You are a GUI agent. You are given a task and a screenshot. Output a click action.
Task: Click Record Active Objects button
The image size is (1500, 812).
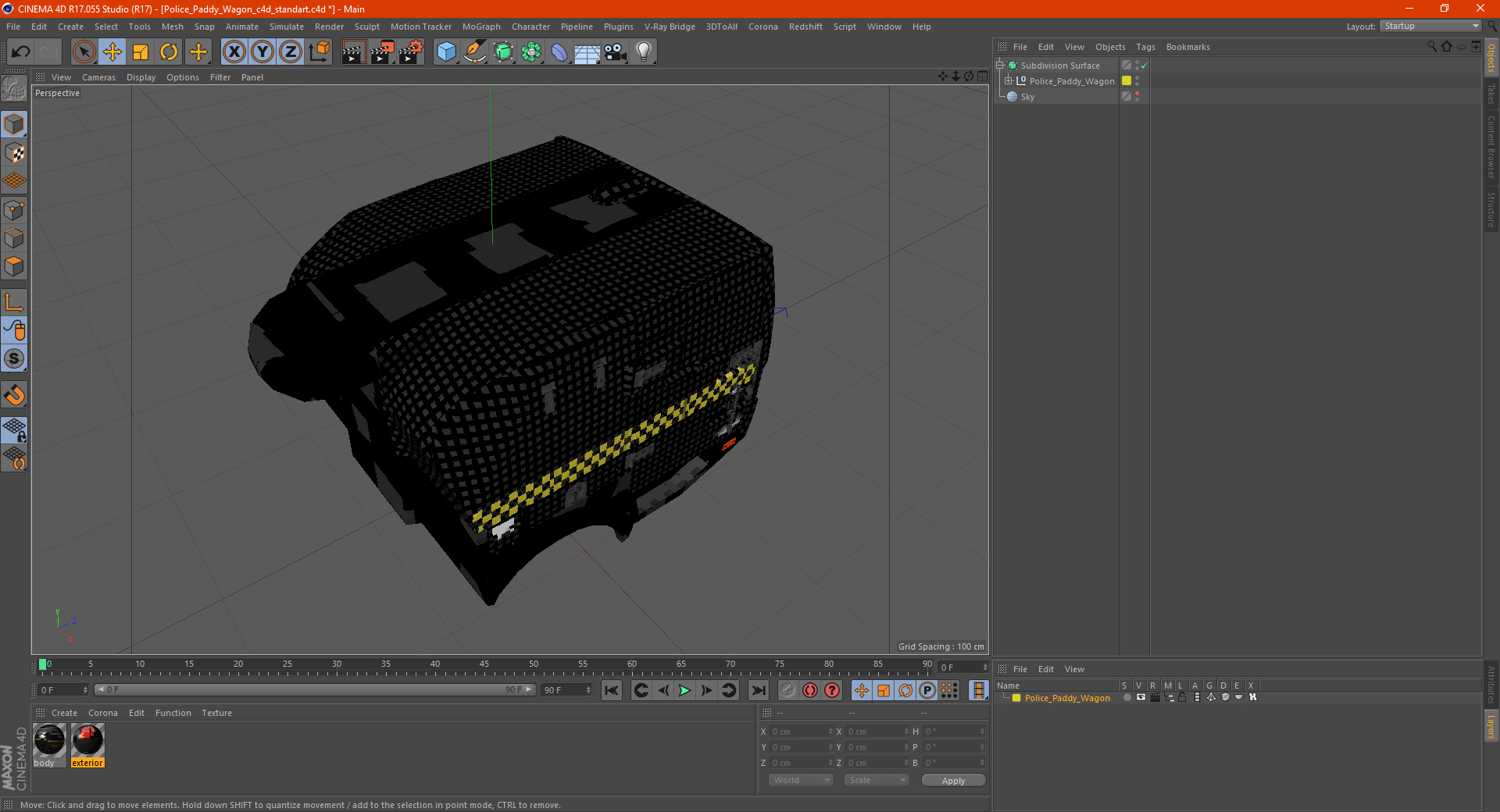tap(788, 690)
